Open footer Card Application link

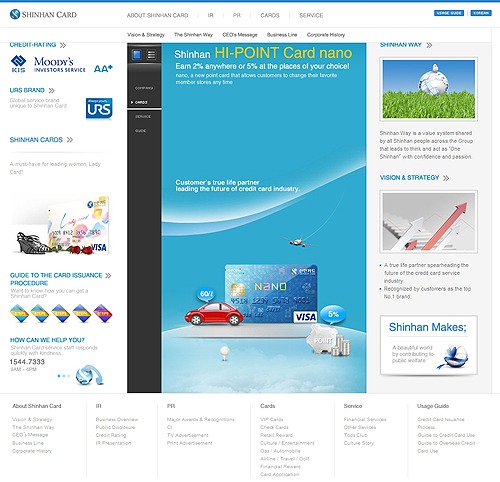click(x=279, y=474)
